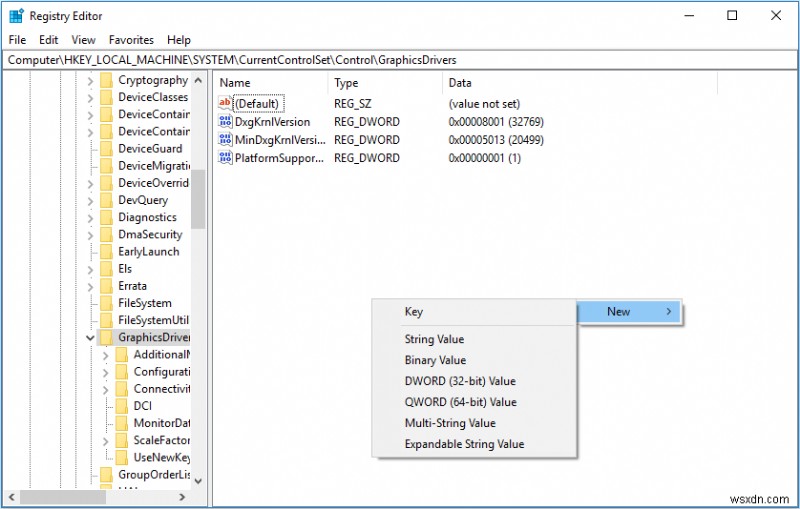Expand the DeviceClasses key
This screenshot has height=509, width=800.
tap(90, 97)
